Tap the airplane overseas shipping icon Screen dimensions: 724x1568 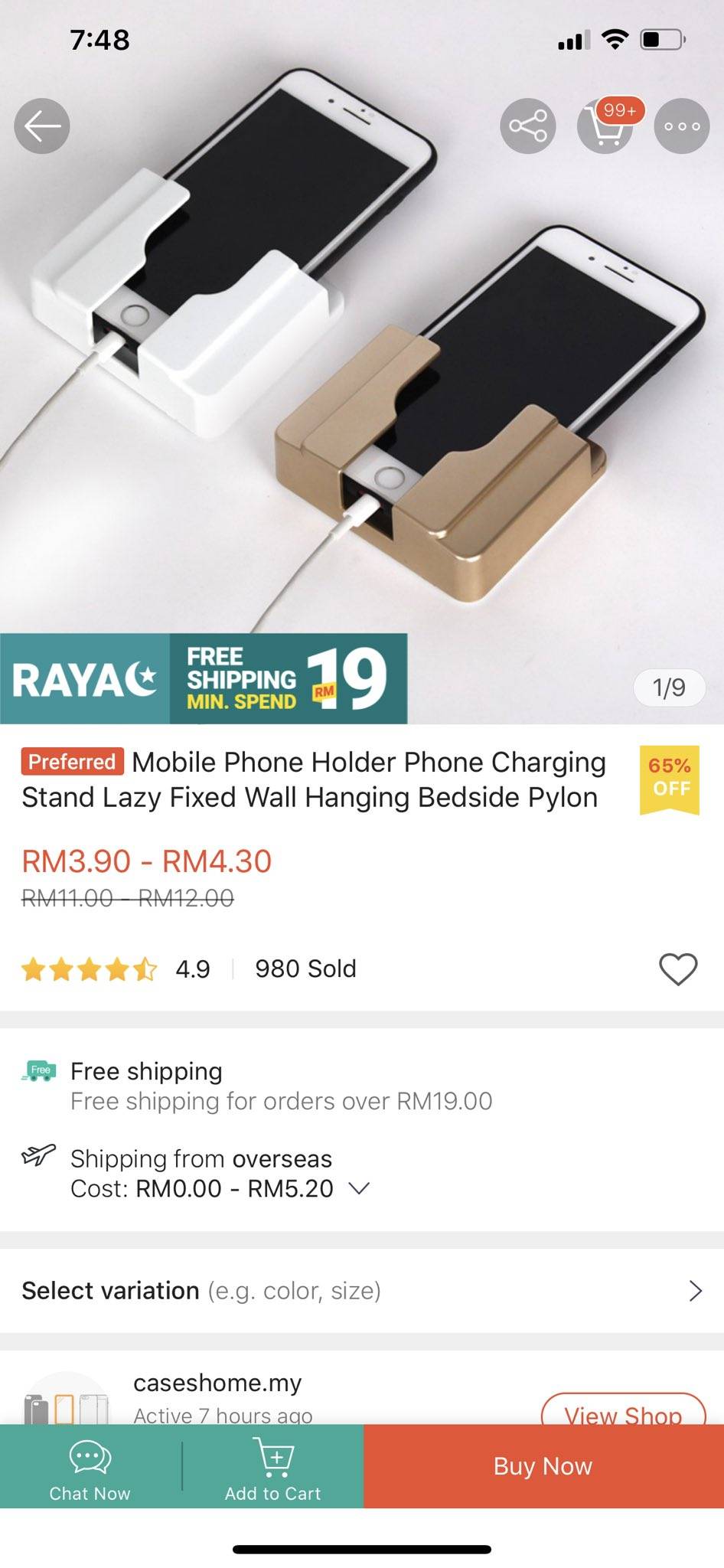(x=38, y=1155)
